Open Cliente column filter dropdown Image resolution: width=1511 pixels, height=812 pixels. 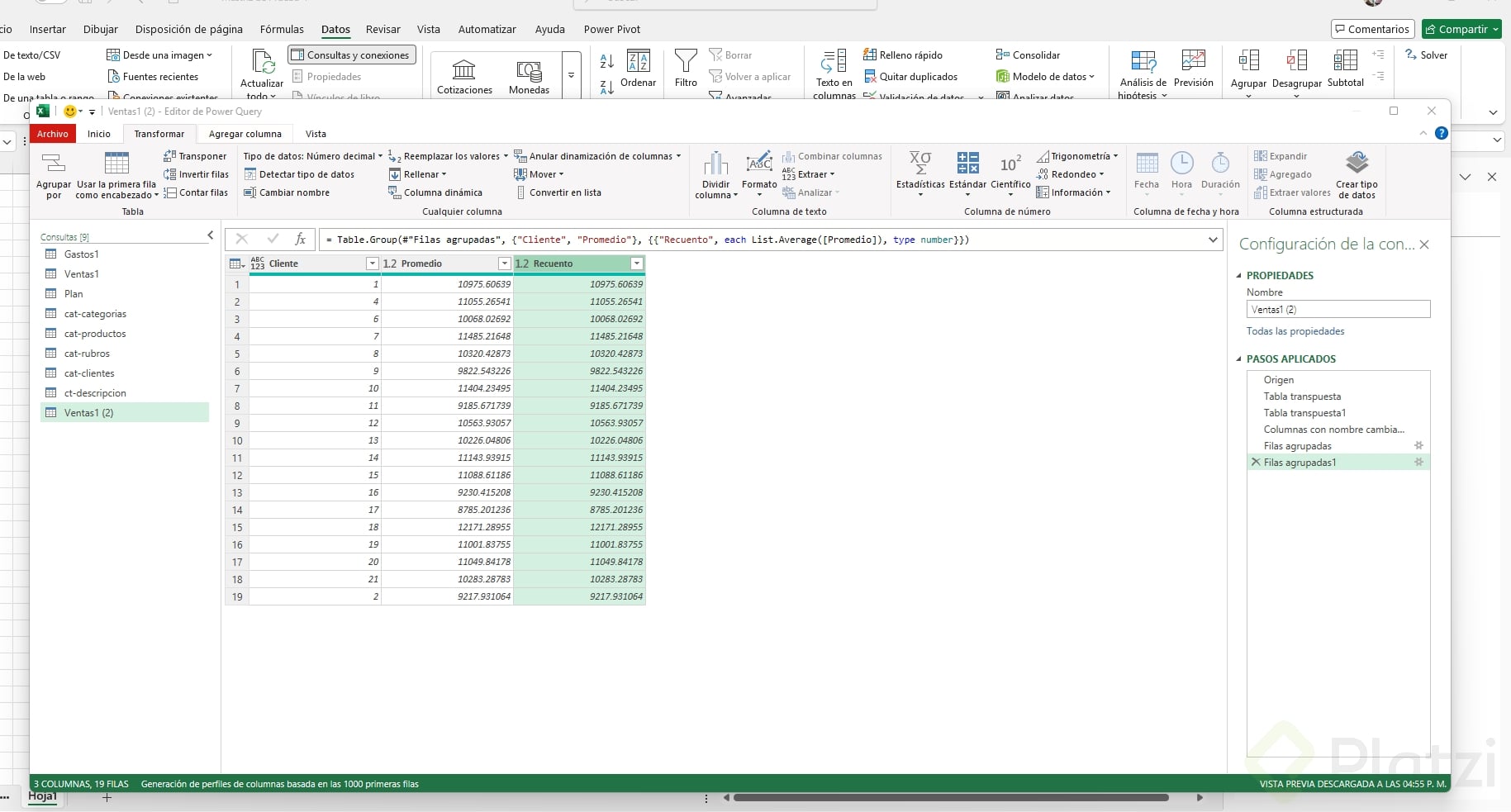pyautogui.click(x=372, y=264)
